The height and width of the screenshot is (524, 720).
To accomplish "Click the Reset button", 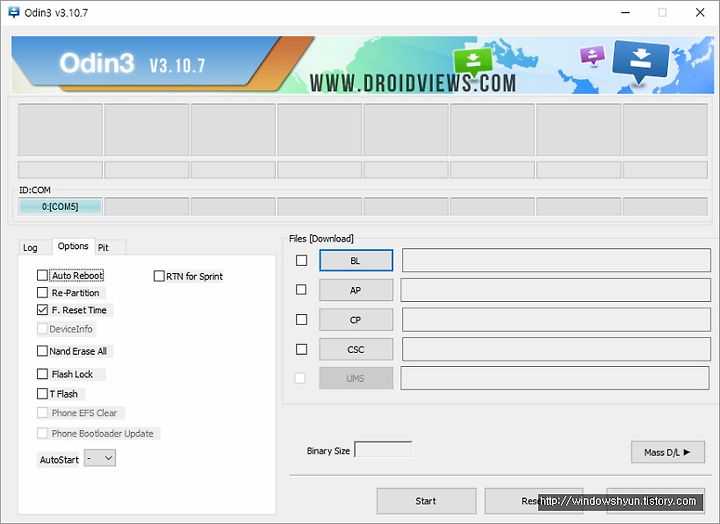I will coord(534,501).
